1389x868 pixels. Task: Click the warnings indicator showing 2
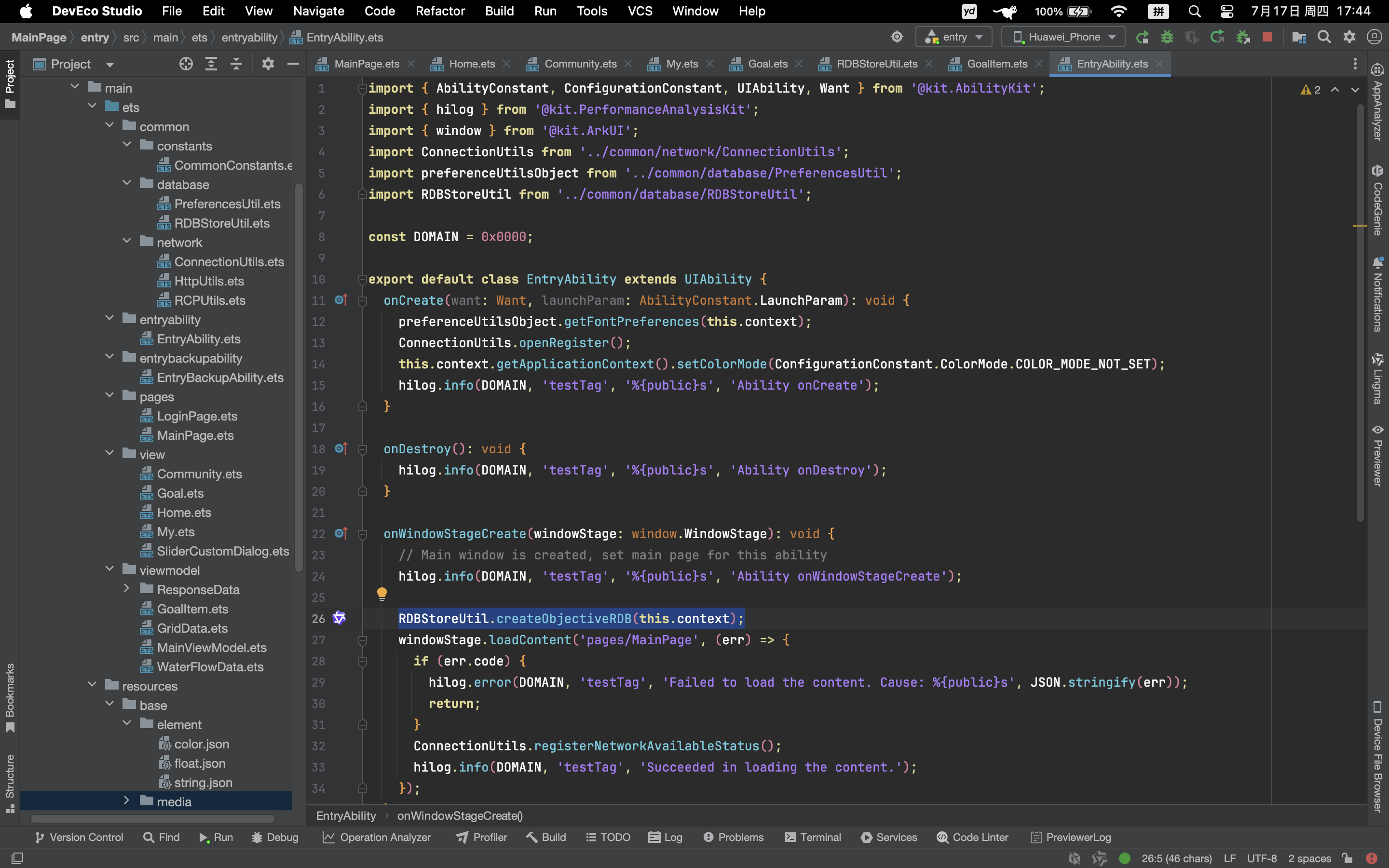pyautogui.click(x=1310, y=90)
